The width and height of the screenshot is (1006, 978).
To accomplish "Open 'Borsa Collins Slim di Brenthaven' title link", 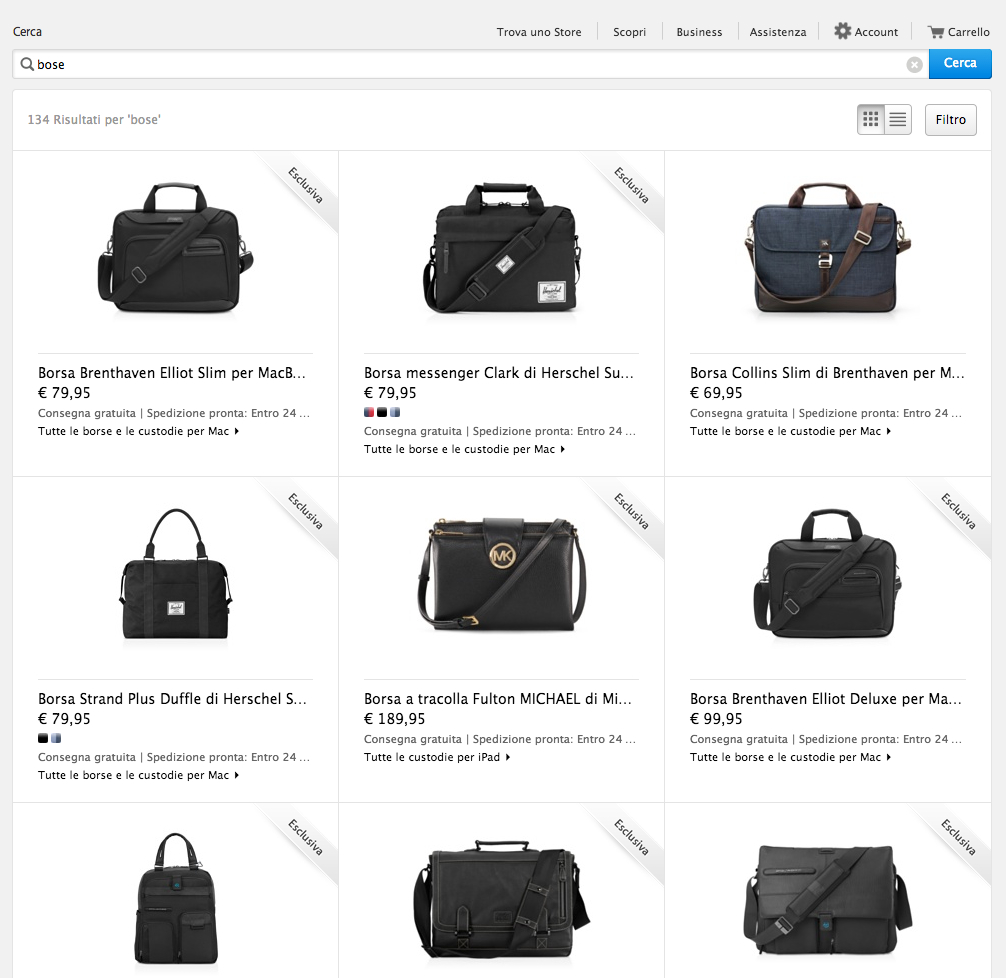I will pos(827,373).
